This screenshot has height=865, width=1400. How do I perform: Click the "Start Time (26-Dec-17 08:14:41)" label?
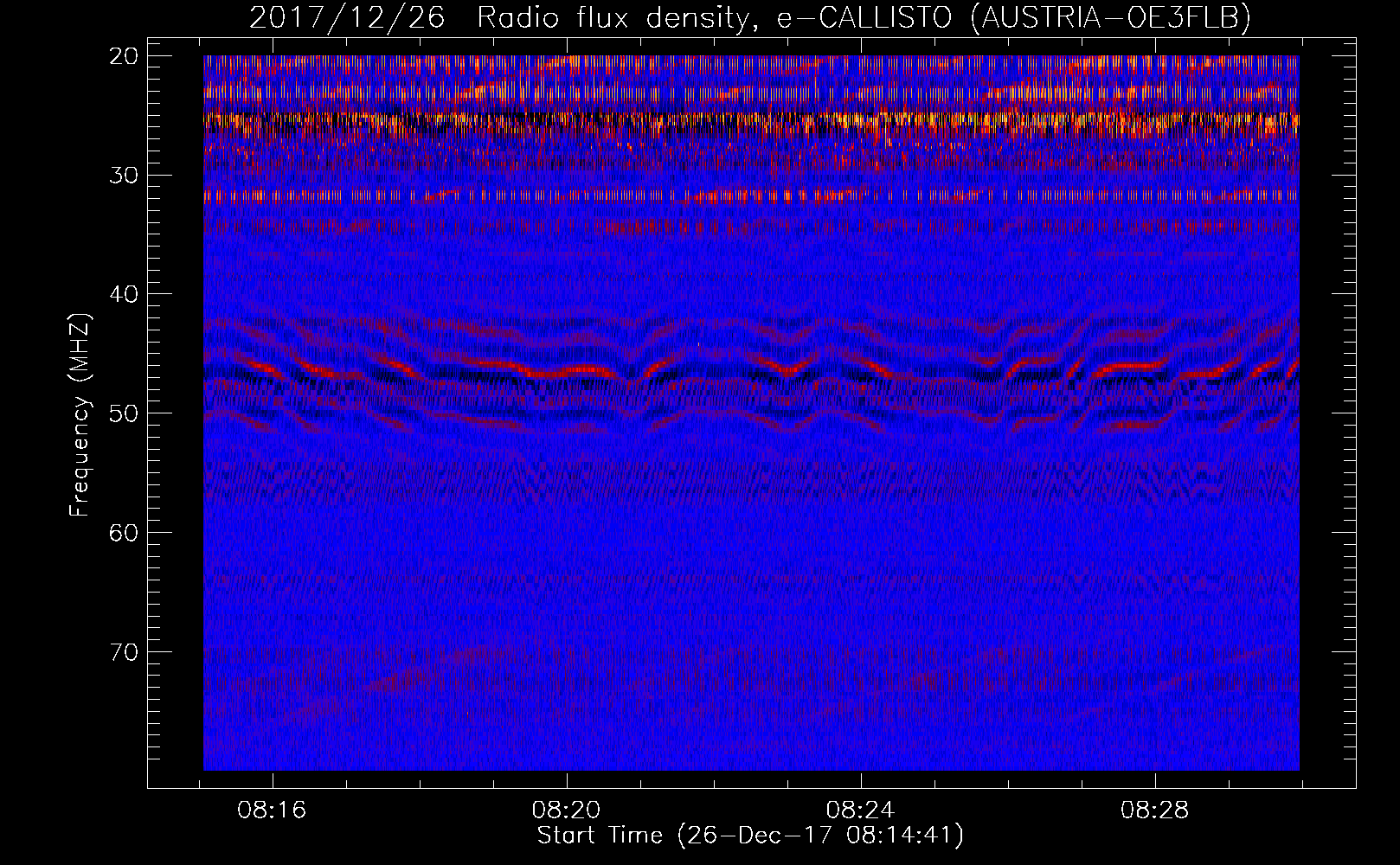coord(750,836)
